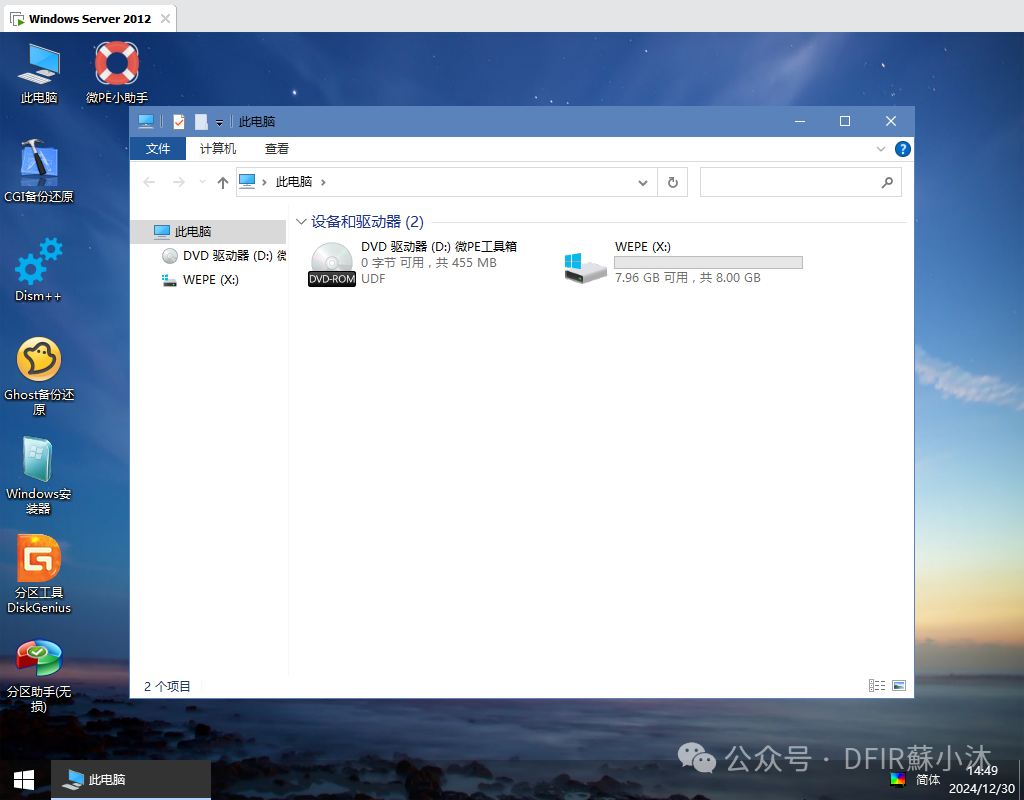1024x800 pixels.
Task: Click DVD 驱动器 (D:) 微PE工具箱 label
Action: point(439,246)
